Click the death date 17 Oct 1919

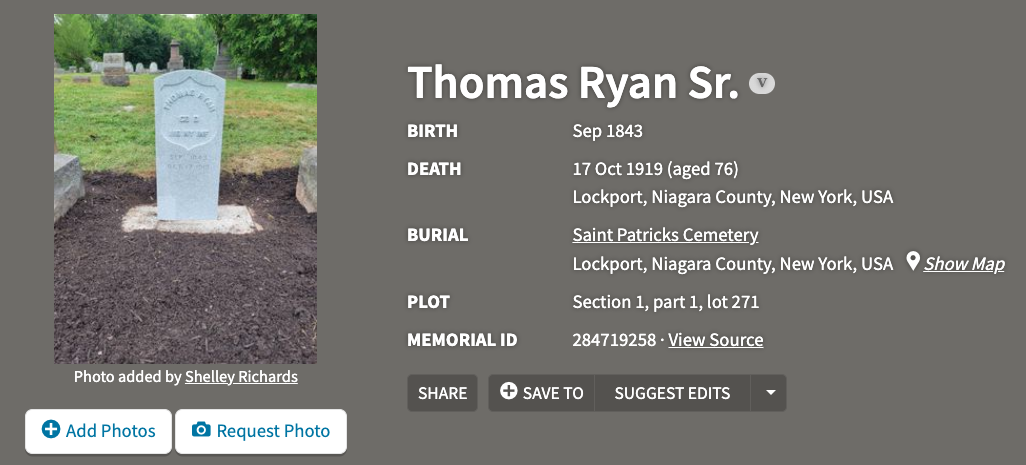point(617,169)
